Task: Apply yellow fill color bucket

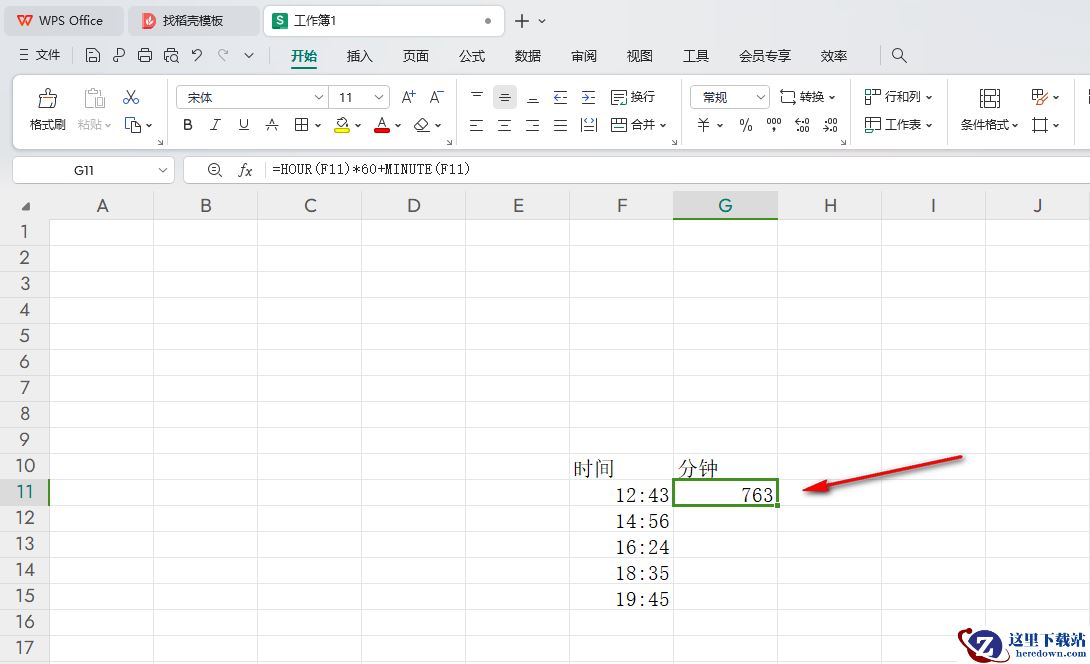Action: tap(341, 125)
